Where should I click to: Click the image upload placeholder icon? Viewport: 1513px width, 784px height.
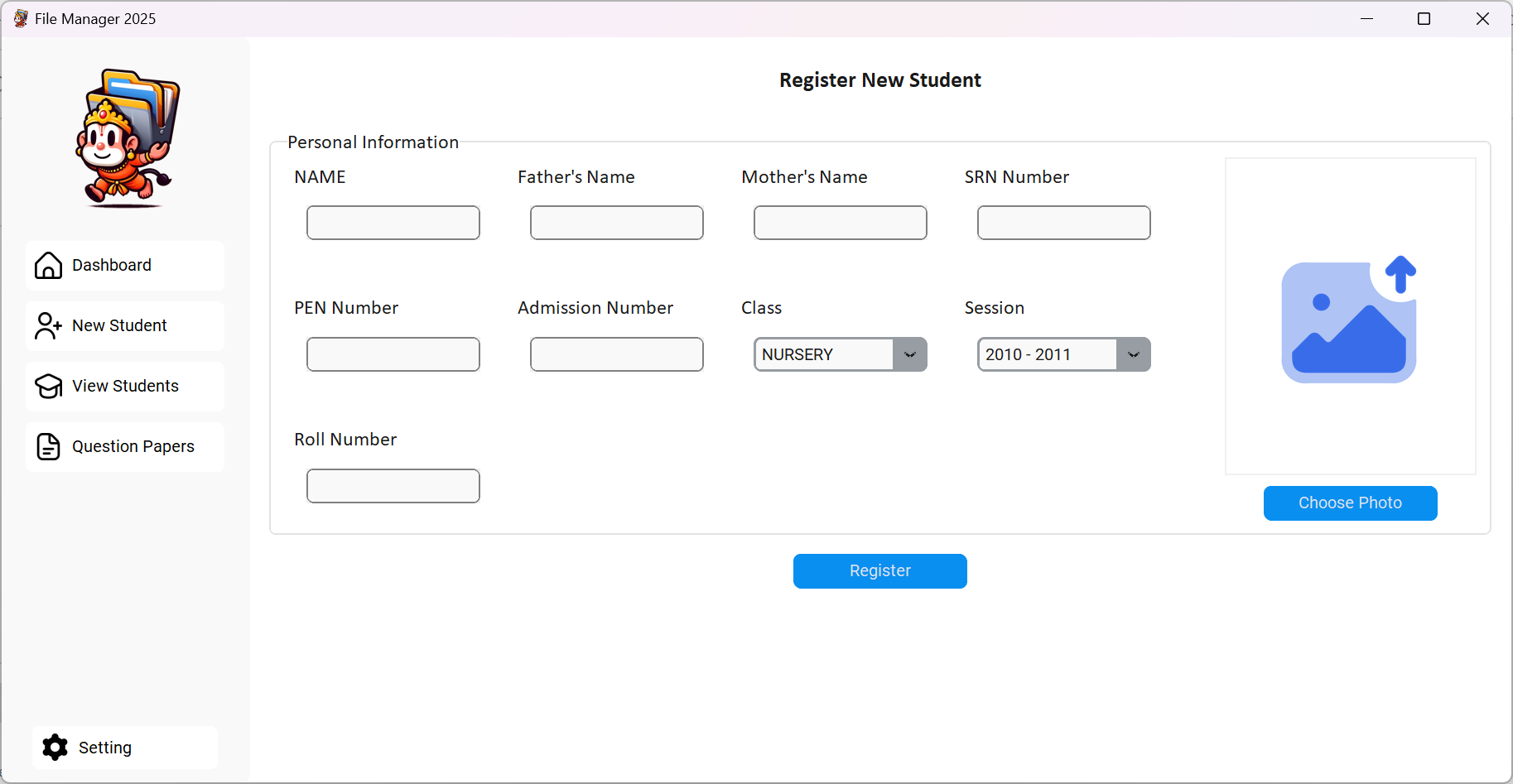[1348, 319]
